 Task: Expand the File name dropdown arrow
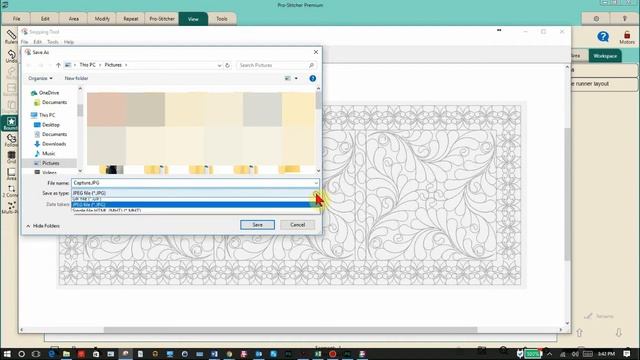coord(316,183)
